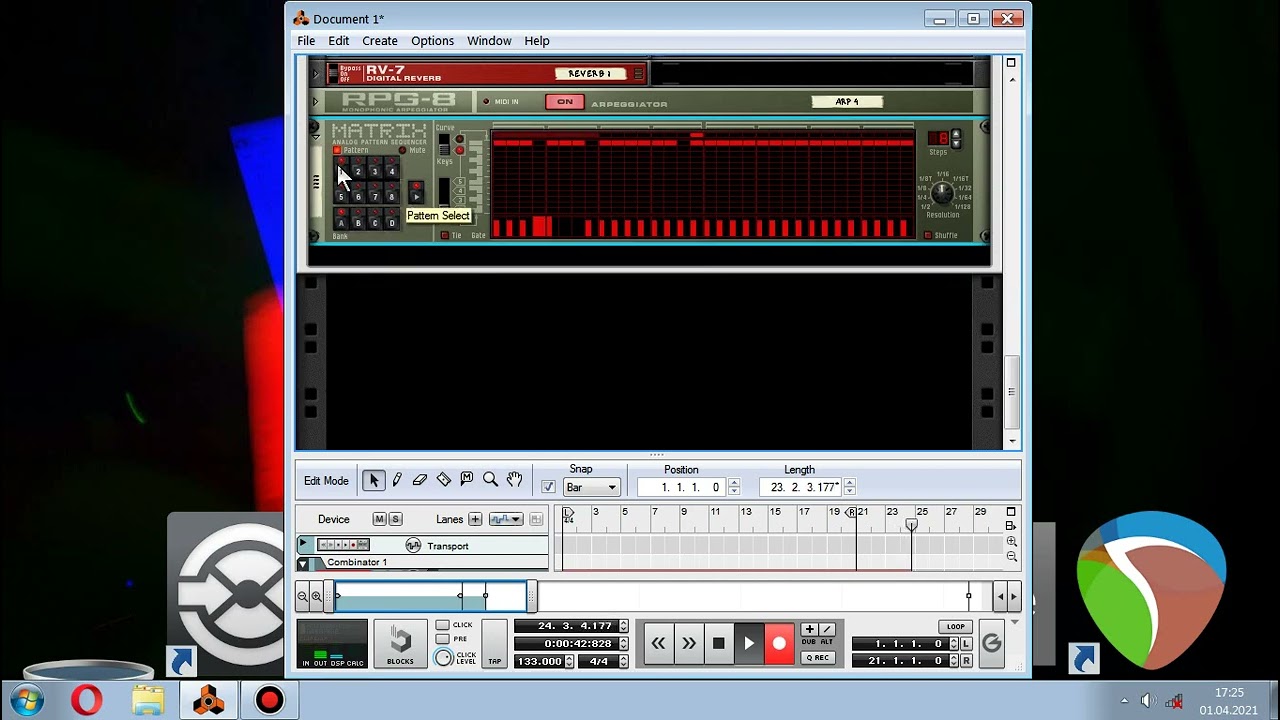Click the sequencer horizontal zoom in icon
The width and height of the screenshot is (1280, 720).
click(316, 597)
